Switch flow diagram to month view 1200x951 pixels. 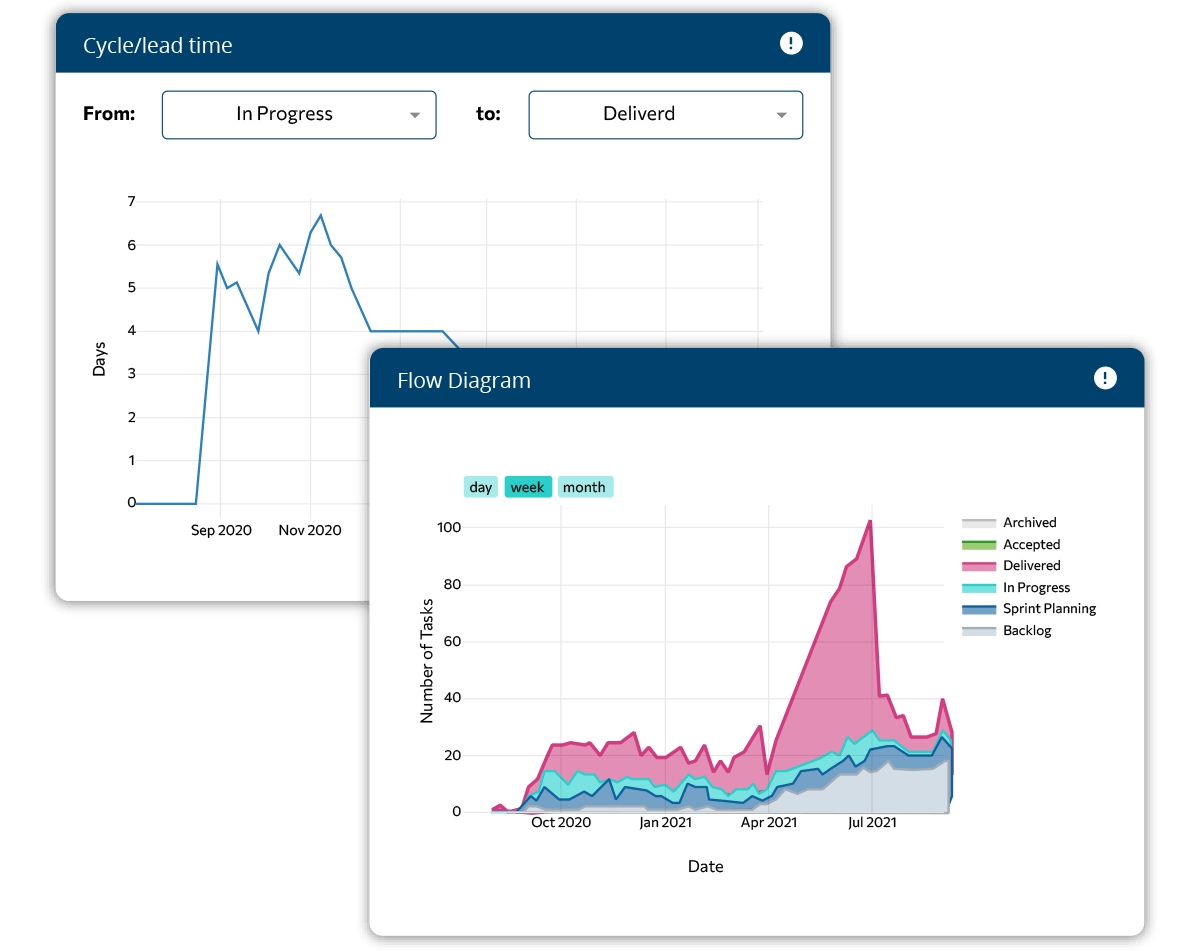click(584, 487)
